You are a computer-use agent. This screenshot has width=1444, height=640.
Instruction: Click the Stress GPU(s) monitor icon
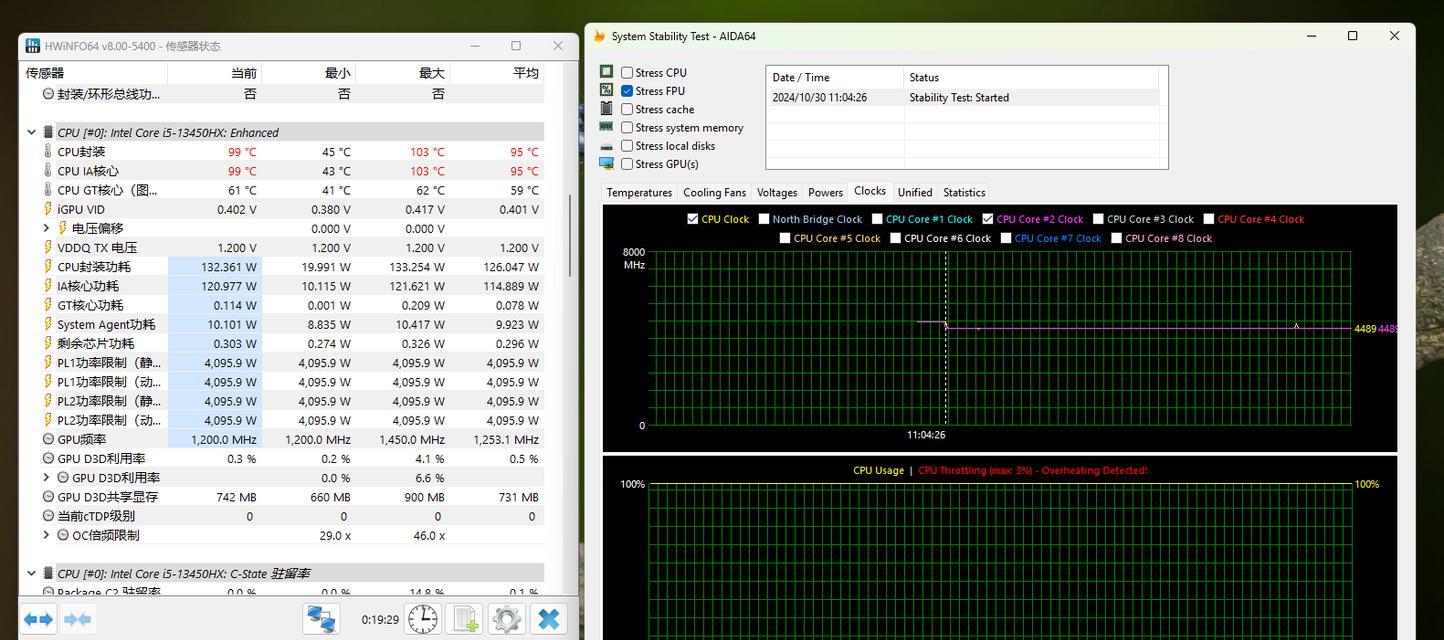(x=606, y=163)
